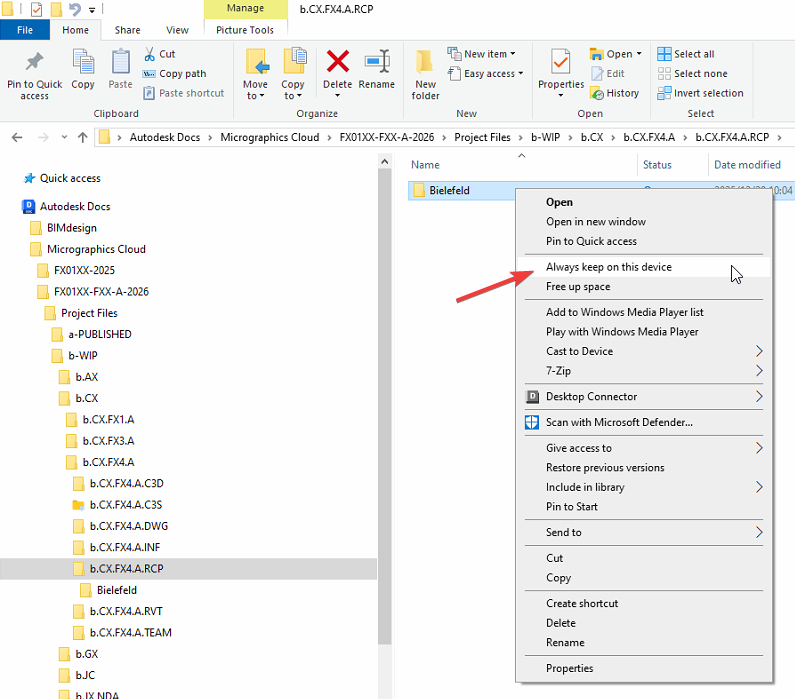Viewport: 795px width, 699px height.
Task: Select b.GX folder in tree
Action: (x=87, y=654)
